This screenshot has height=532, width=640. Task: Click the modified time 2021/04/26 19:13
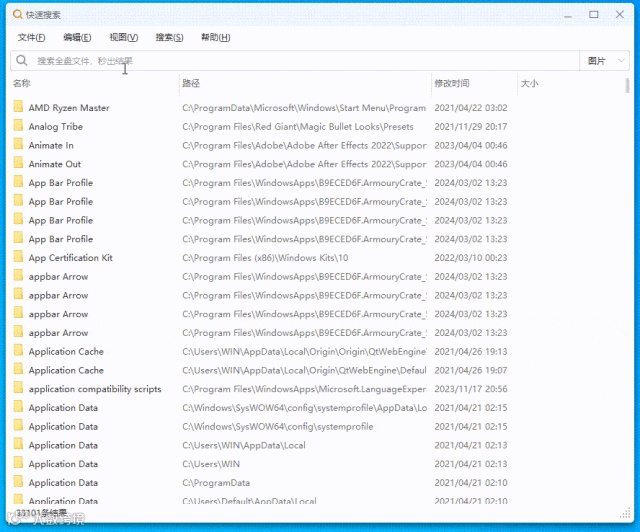click(471, 351)
